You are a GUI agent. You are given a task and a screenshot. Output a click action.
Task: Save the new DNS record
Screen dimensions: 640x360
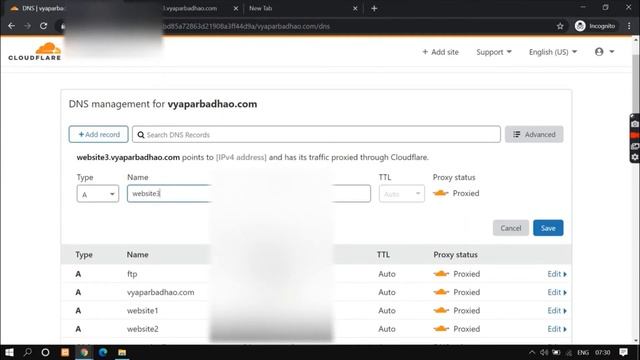tap(548, 228)
